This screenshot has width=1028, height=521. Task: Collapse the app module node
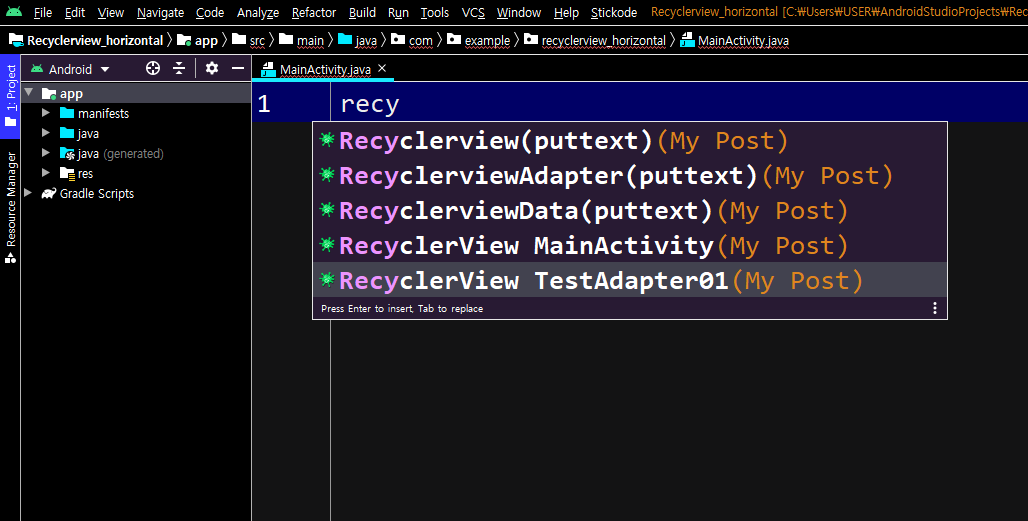click(29, 93)
